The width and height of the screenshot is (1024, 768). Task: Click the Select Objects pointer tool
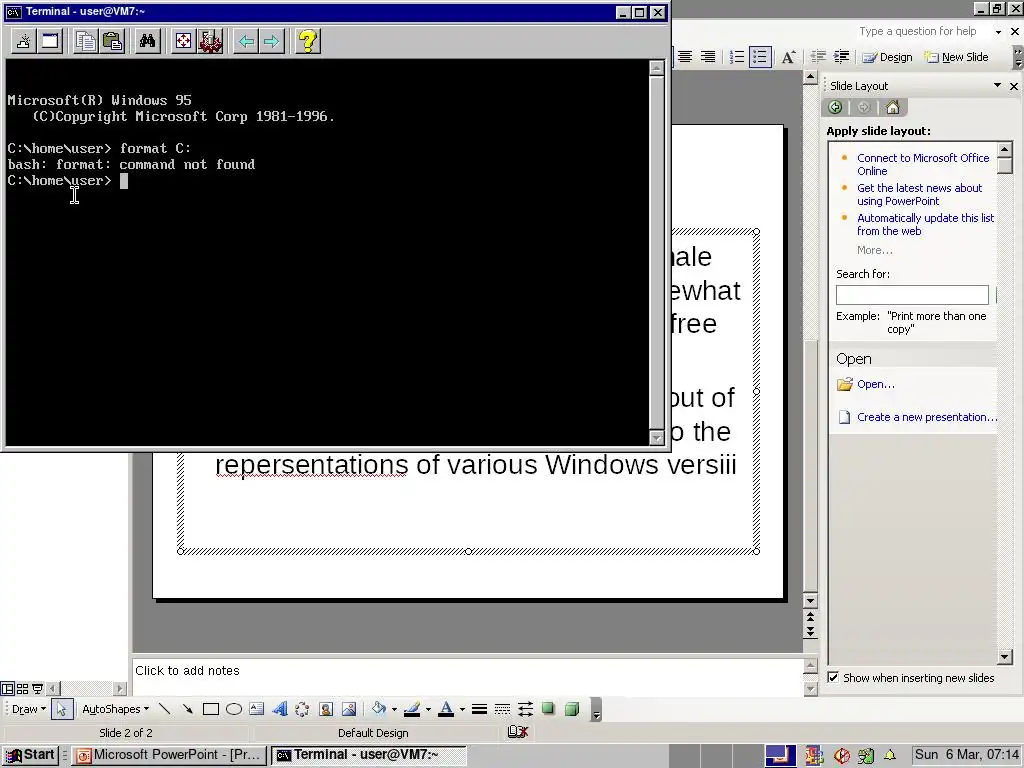point(61,709)
